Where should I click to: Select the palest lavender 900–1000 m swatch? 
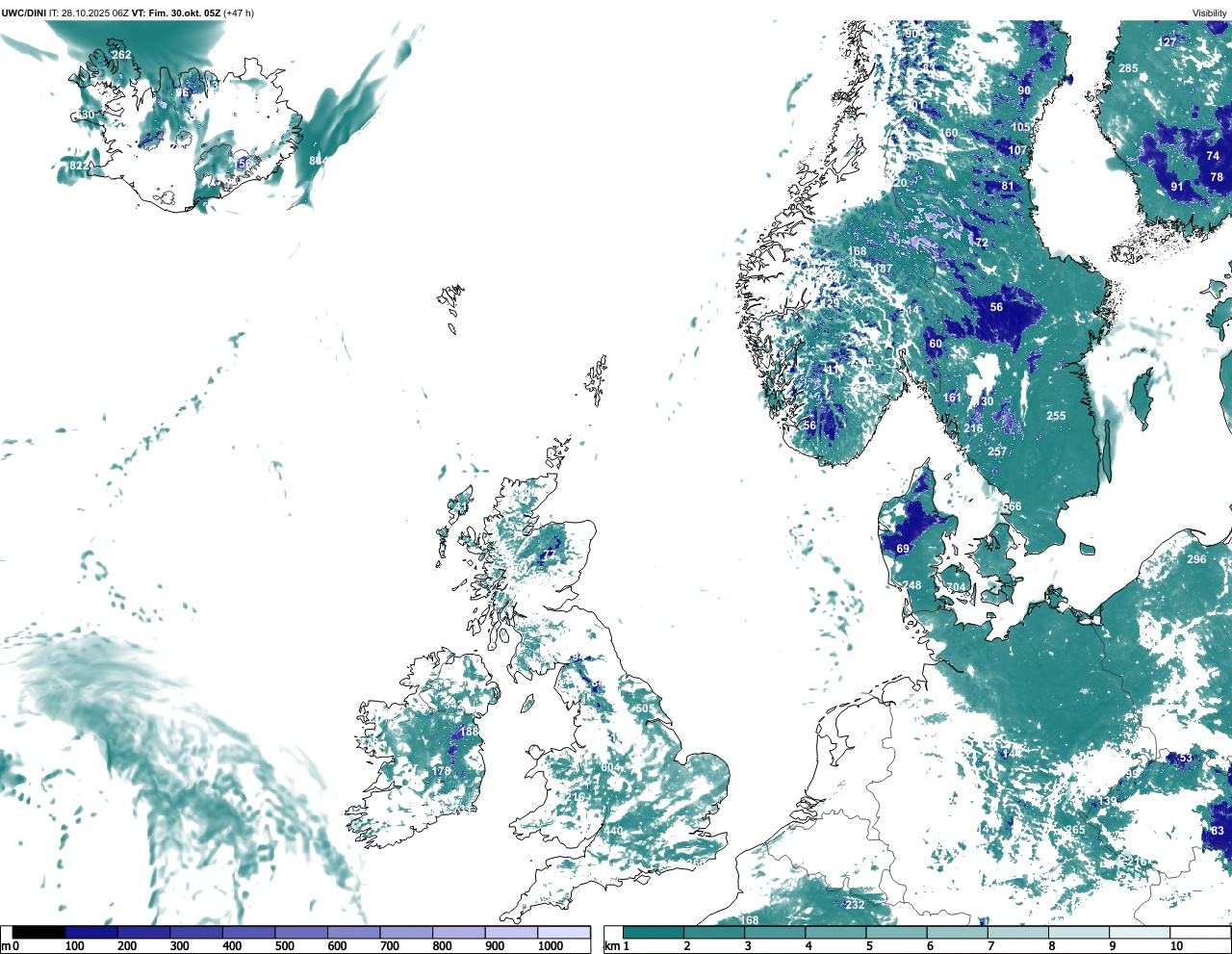coord(511,933)
